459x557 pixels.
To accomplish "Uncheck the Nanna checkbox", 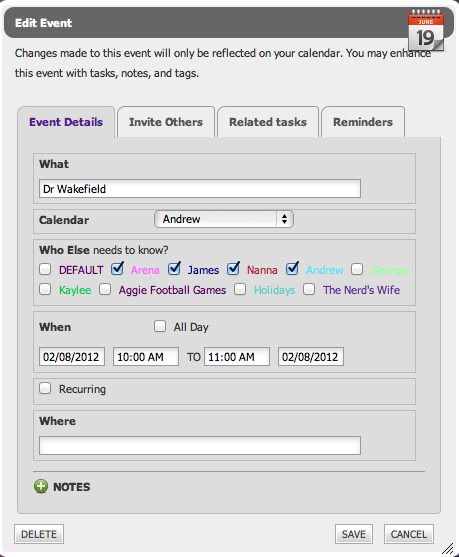I will (x=233, y=269).
